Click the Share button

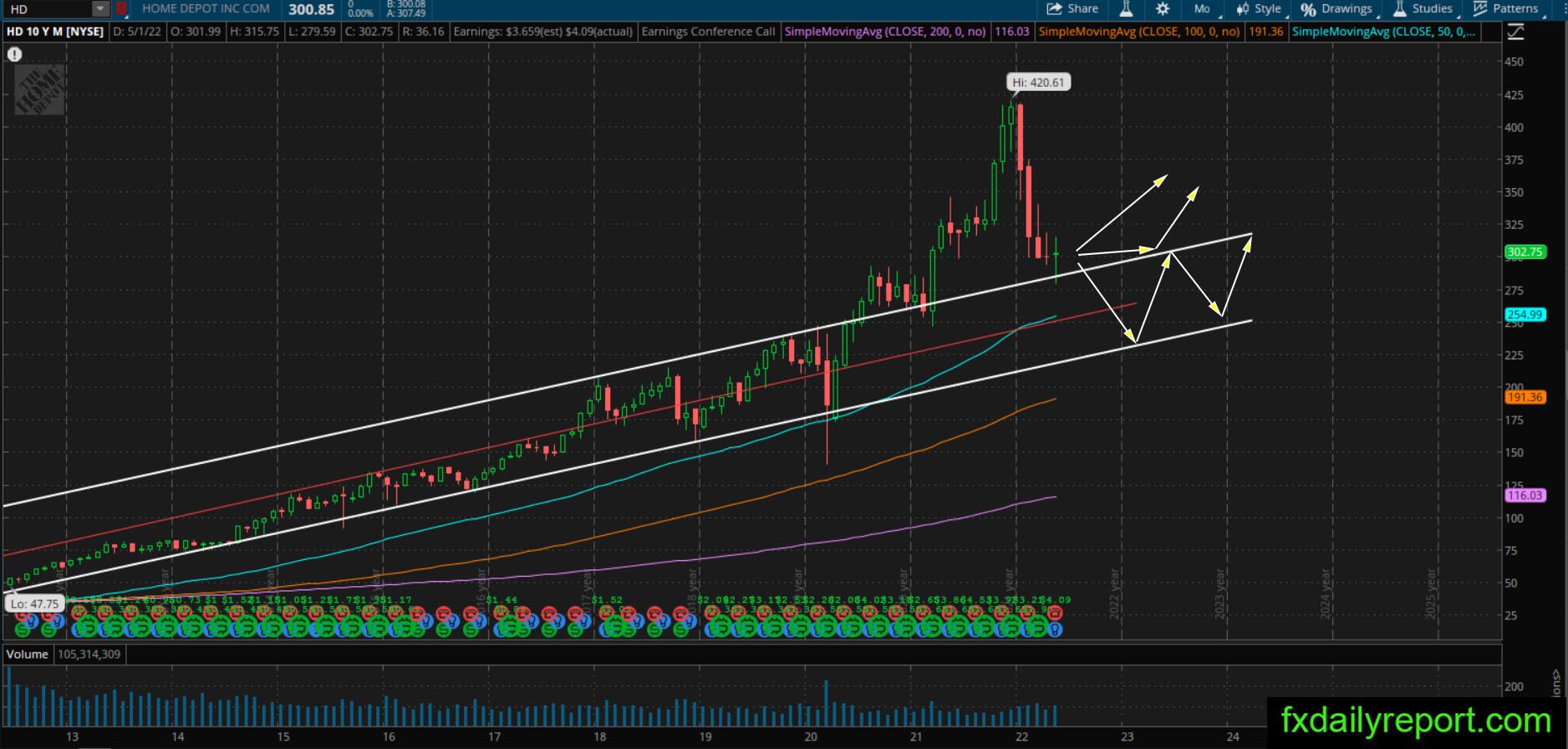coord(1072,8)
